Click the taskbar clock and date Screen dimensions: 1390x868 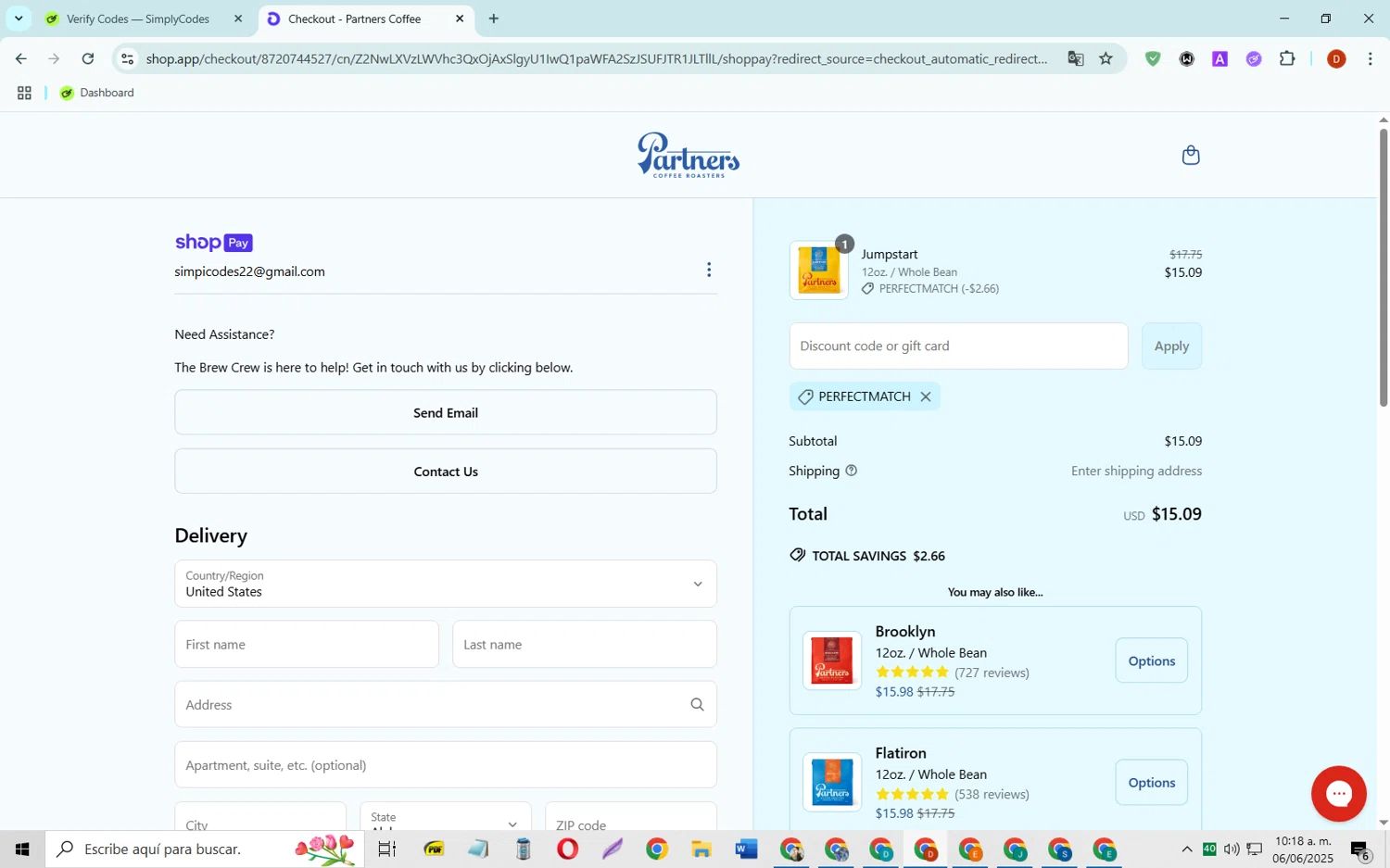point(1303,849)
